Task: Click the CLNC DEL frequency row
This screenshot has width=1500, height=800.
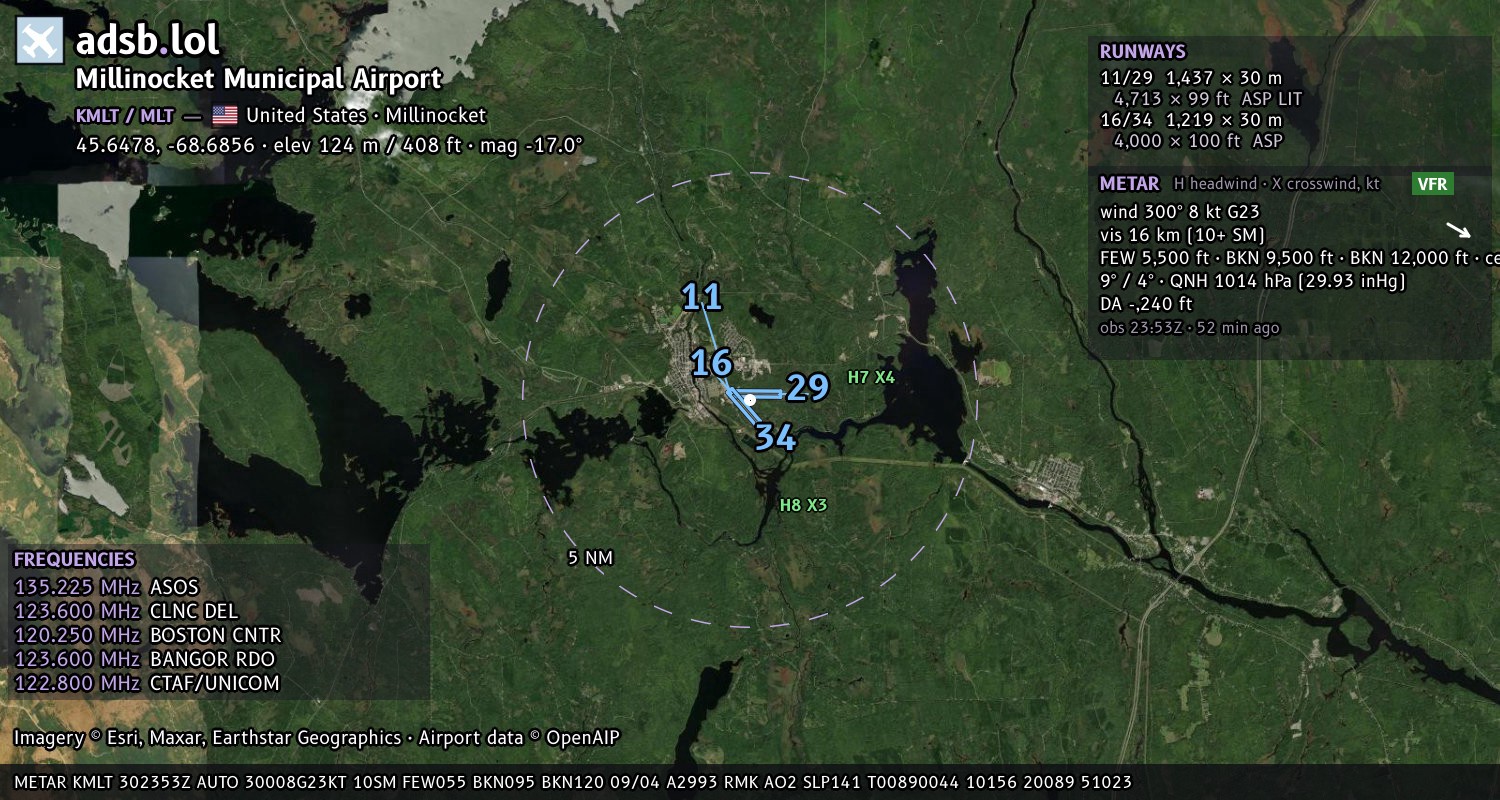Action: (x=127, y=611)
